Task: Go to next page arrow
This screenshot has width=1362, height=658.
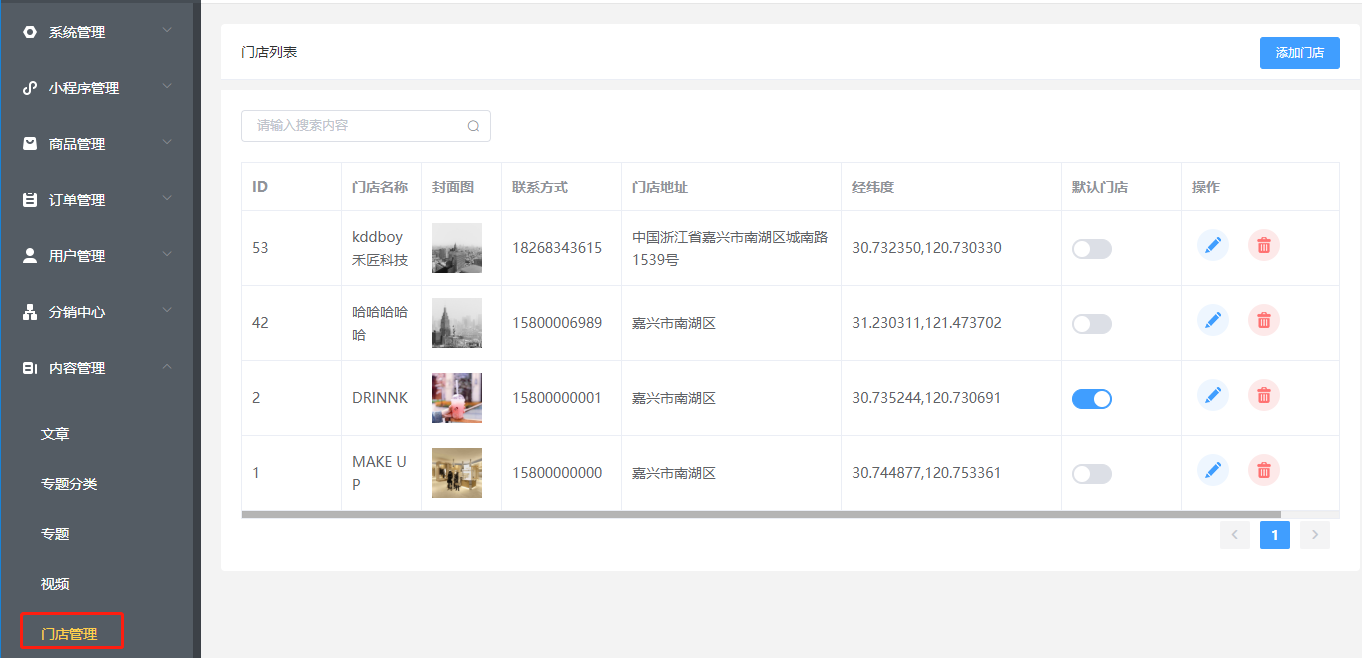Action: [1315, 535]
